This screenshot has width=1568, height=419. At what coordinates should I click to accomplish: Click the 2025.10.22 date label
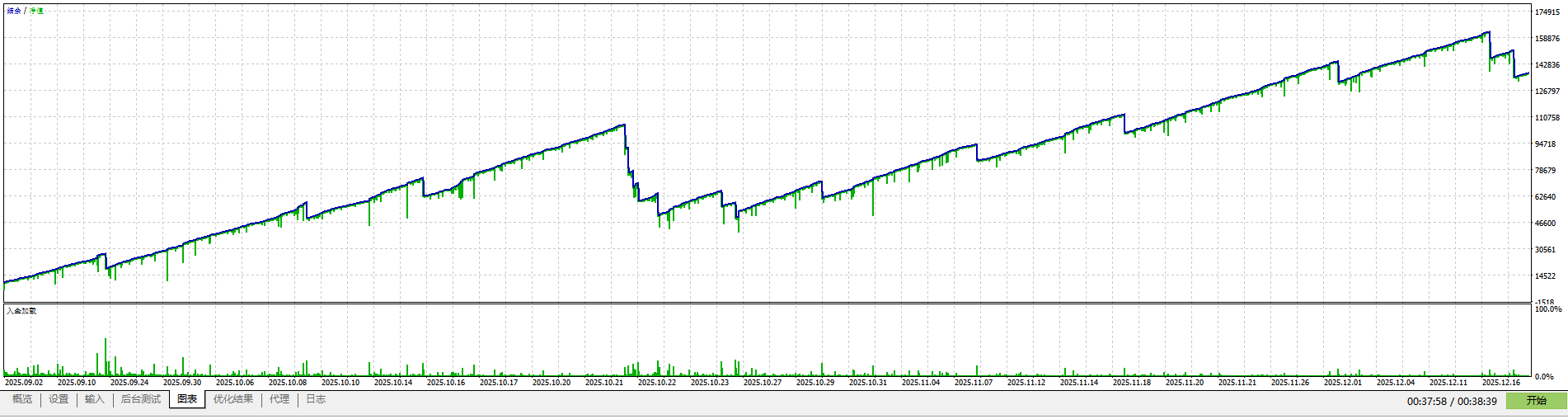(657, 383)
